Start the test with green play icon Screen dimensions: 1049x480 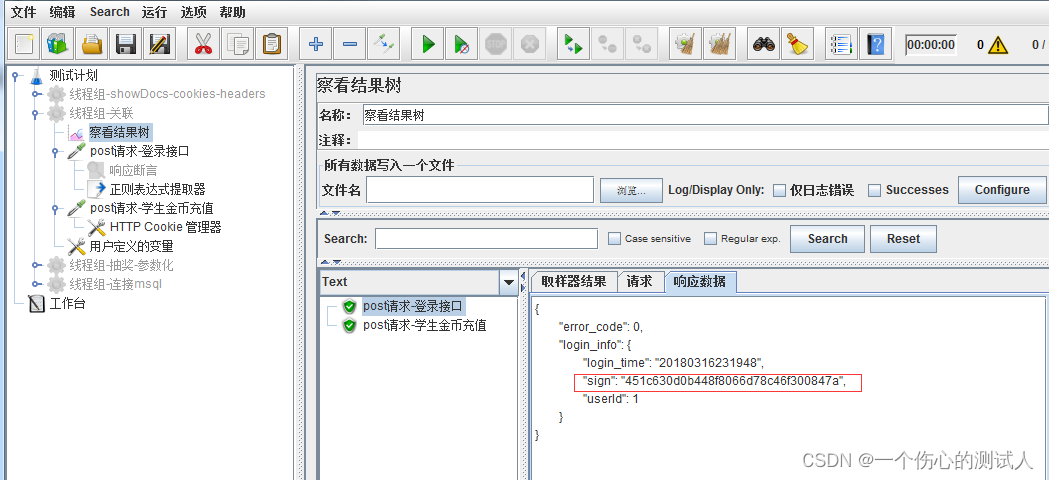(427, 45)
